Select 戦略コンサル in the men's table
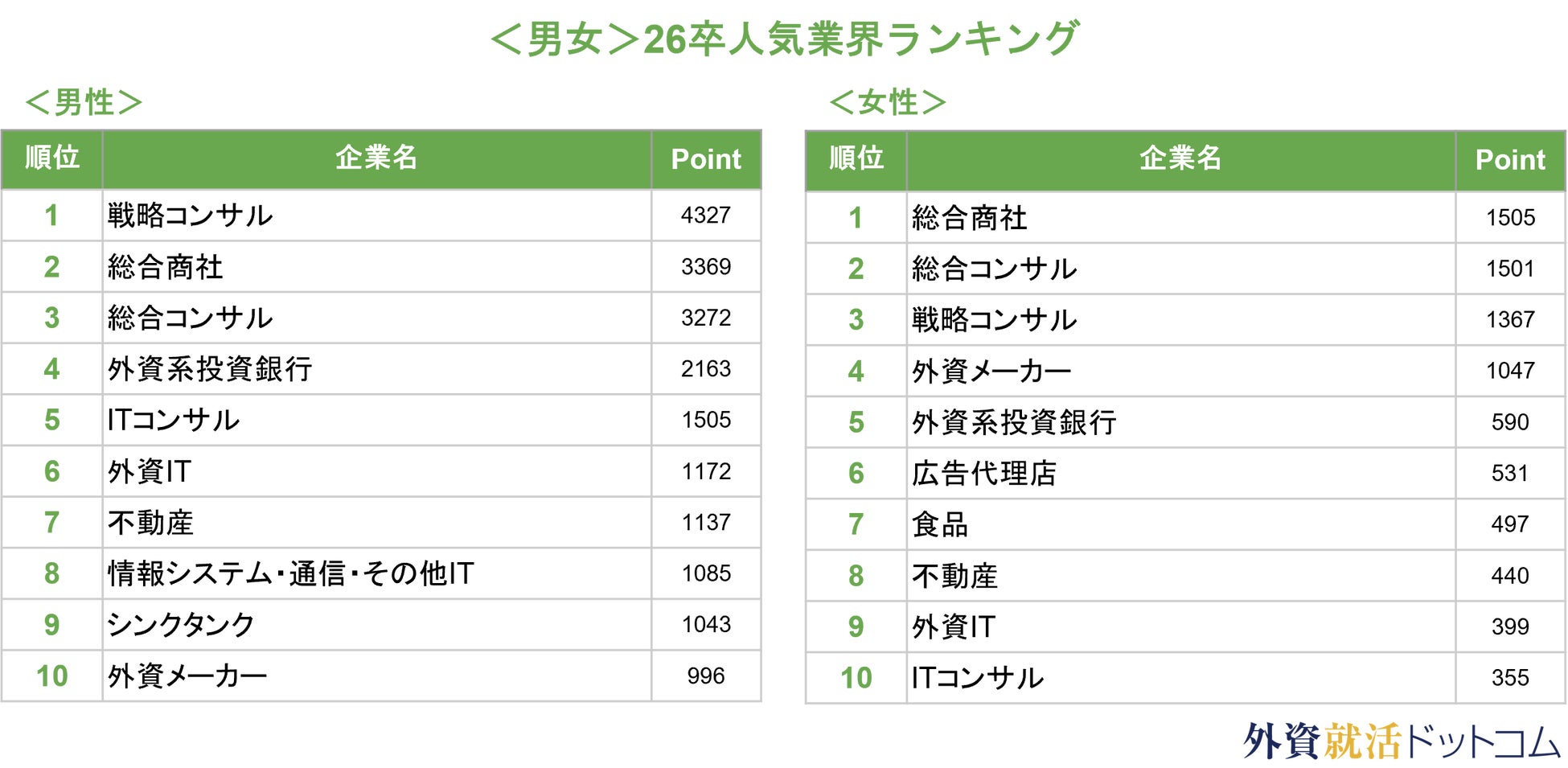Screen dimensions: 1568x768 click(x=190, y=216)
